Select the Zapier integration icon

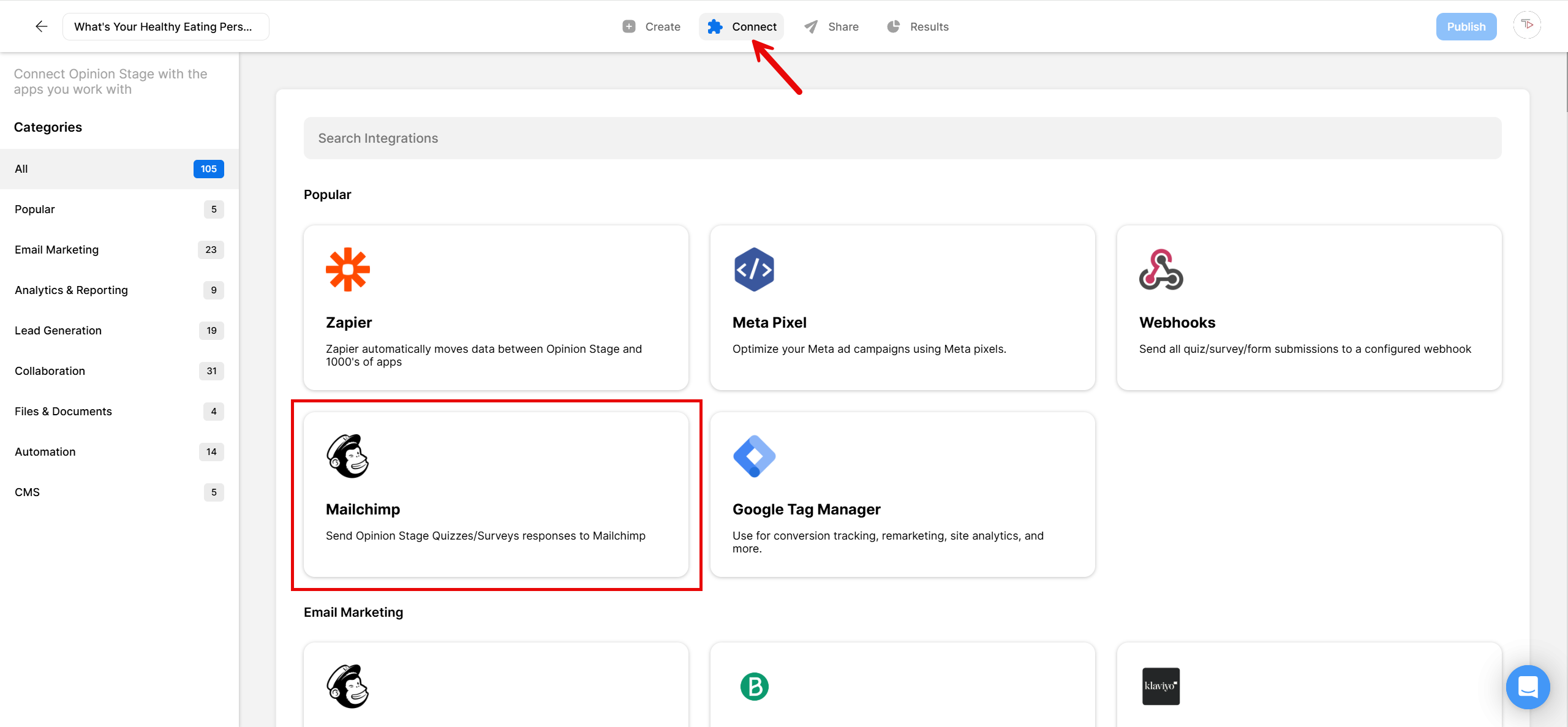(x=347, y=269)
